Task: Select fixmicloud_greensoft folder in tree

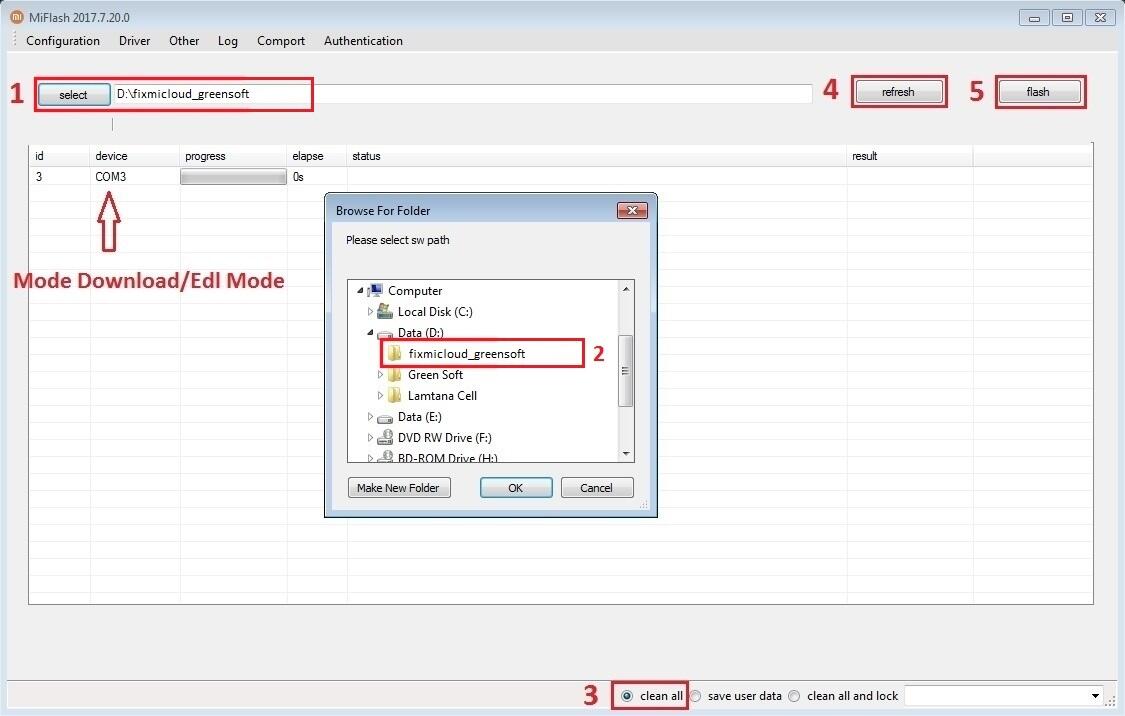Action: click(x=466, y=354)
